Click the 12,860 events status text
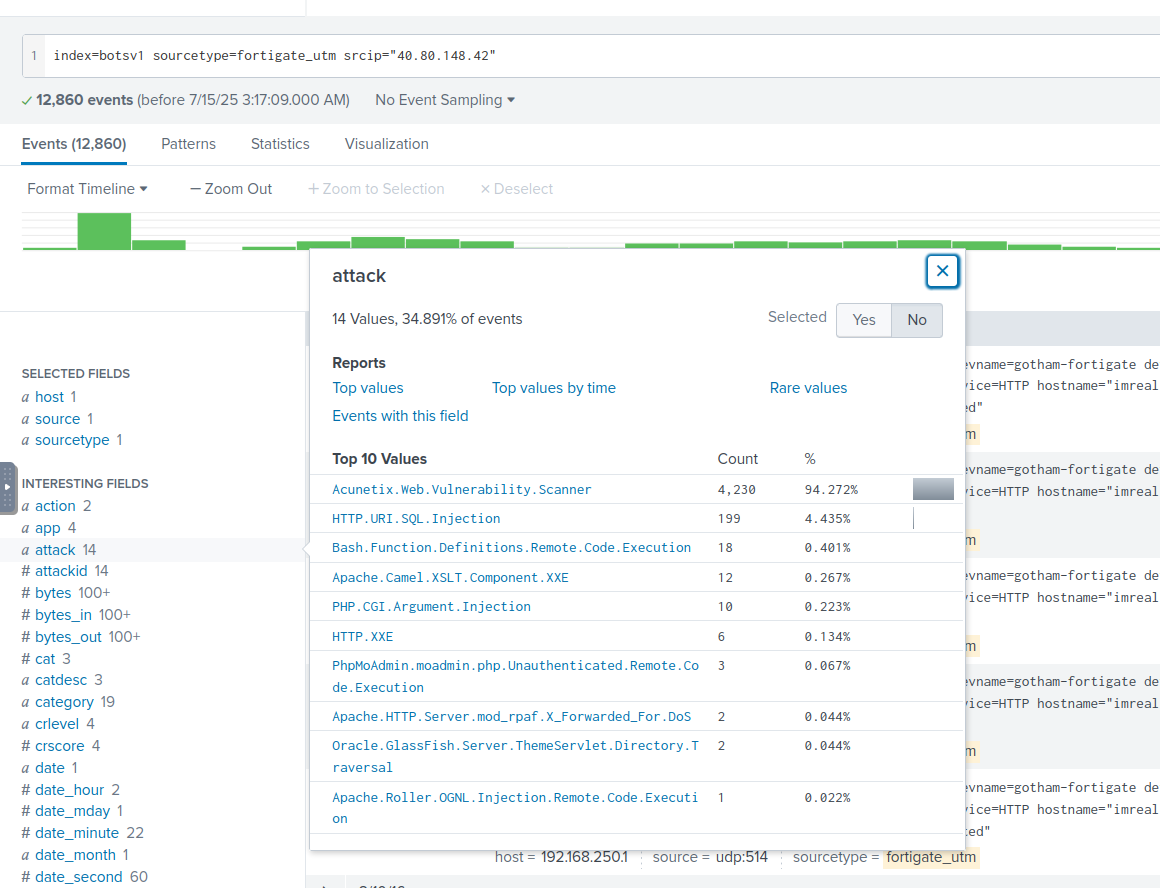 click(84, 100)
